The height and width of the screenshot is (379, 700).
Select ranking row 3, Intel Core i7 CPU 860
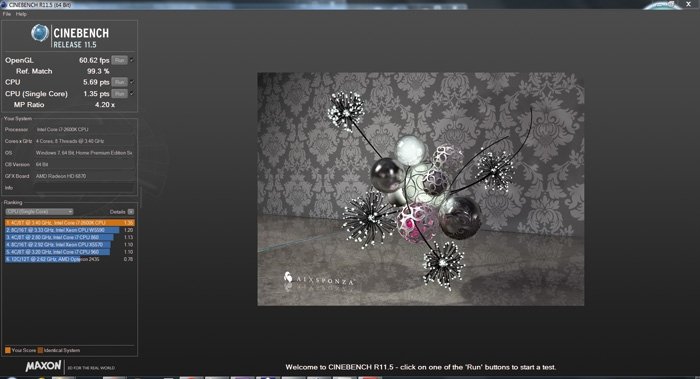70,237
